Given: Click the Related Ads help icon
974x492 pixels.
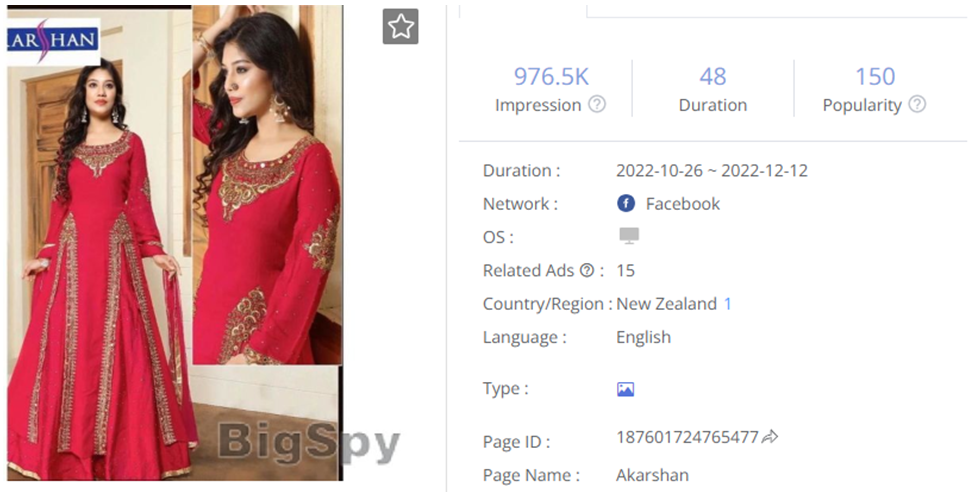Looking at the screenshot, I should [x=587, y=270].
